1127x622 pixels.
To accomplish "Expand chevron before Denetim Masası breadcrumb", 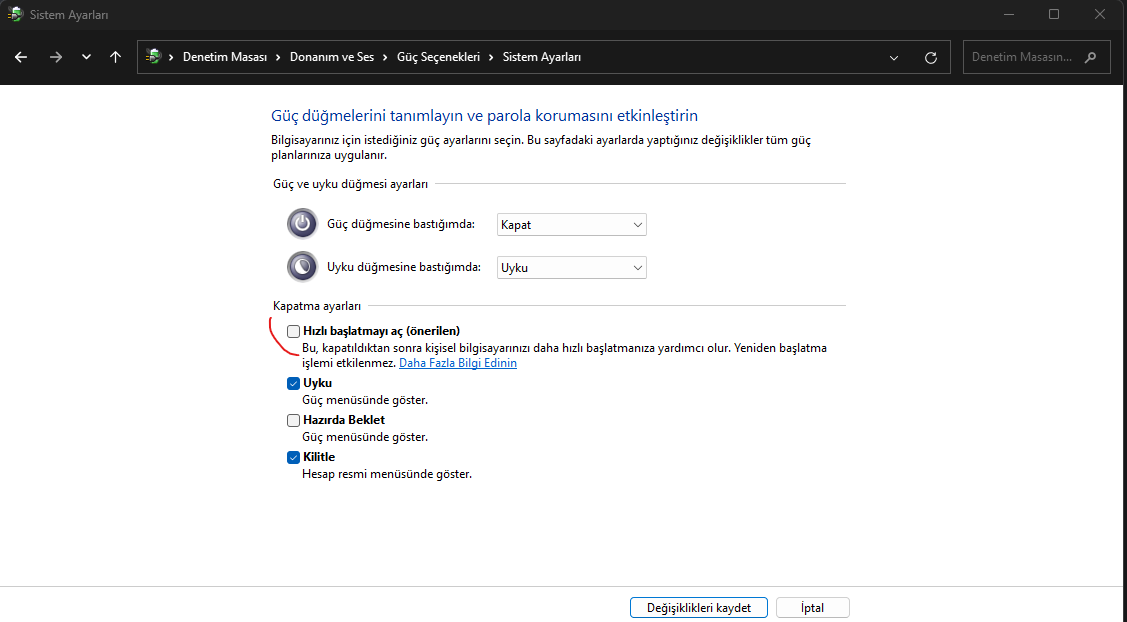I will coord(172,58).
